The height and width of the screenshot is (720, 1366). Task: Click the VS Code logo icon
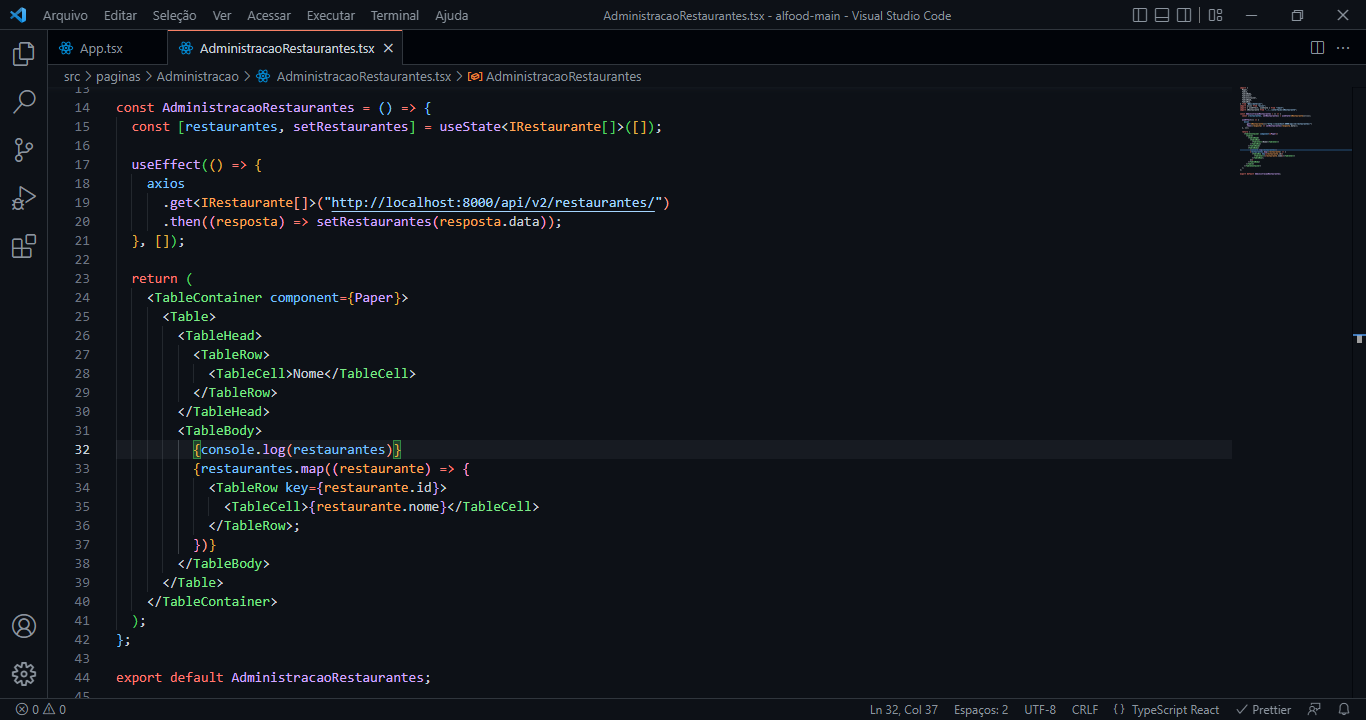pyautogui.click(x=17, y=15)
